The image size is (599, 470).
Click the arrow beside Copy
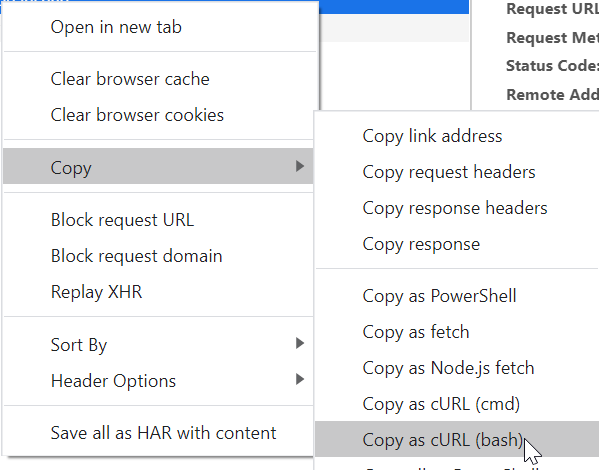click(x=300, y=166)
